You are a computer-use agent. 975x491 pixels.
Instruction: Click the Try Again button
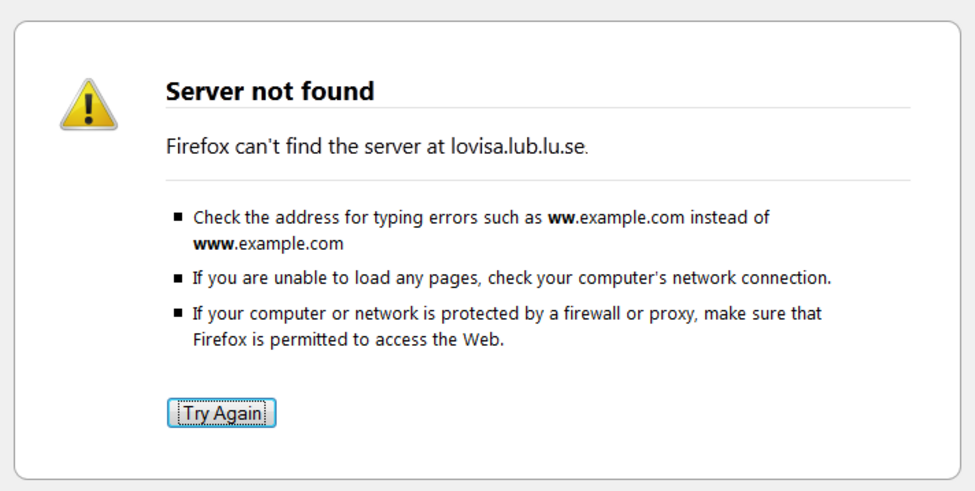pyautogui.click(x=221, y=413)
